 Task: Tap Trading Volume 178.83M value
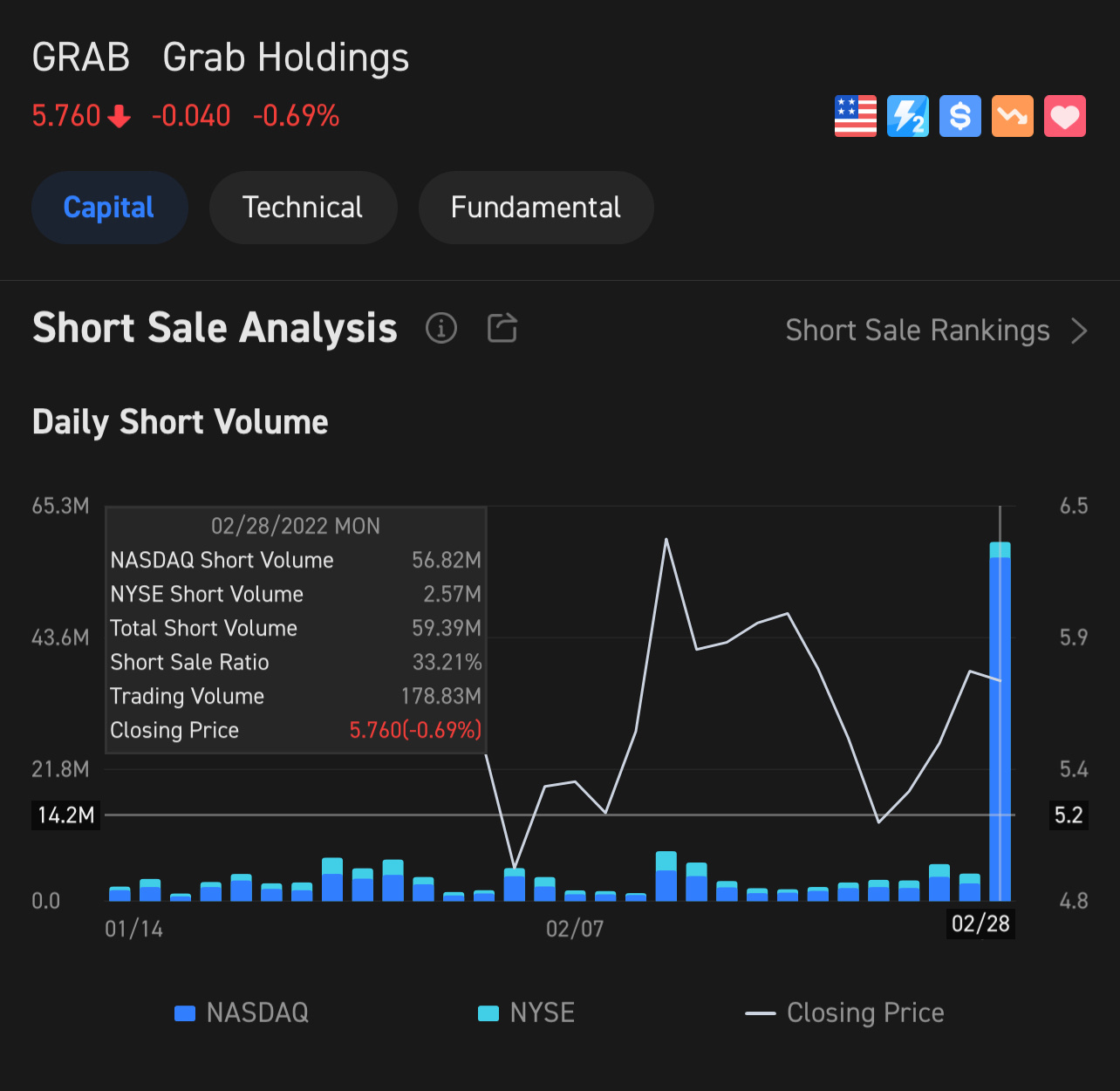tap(441, 696)
